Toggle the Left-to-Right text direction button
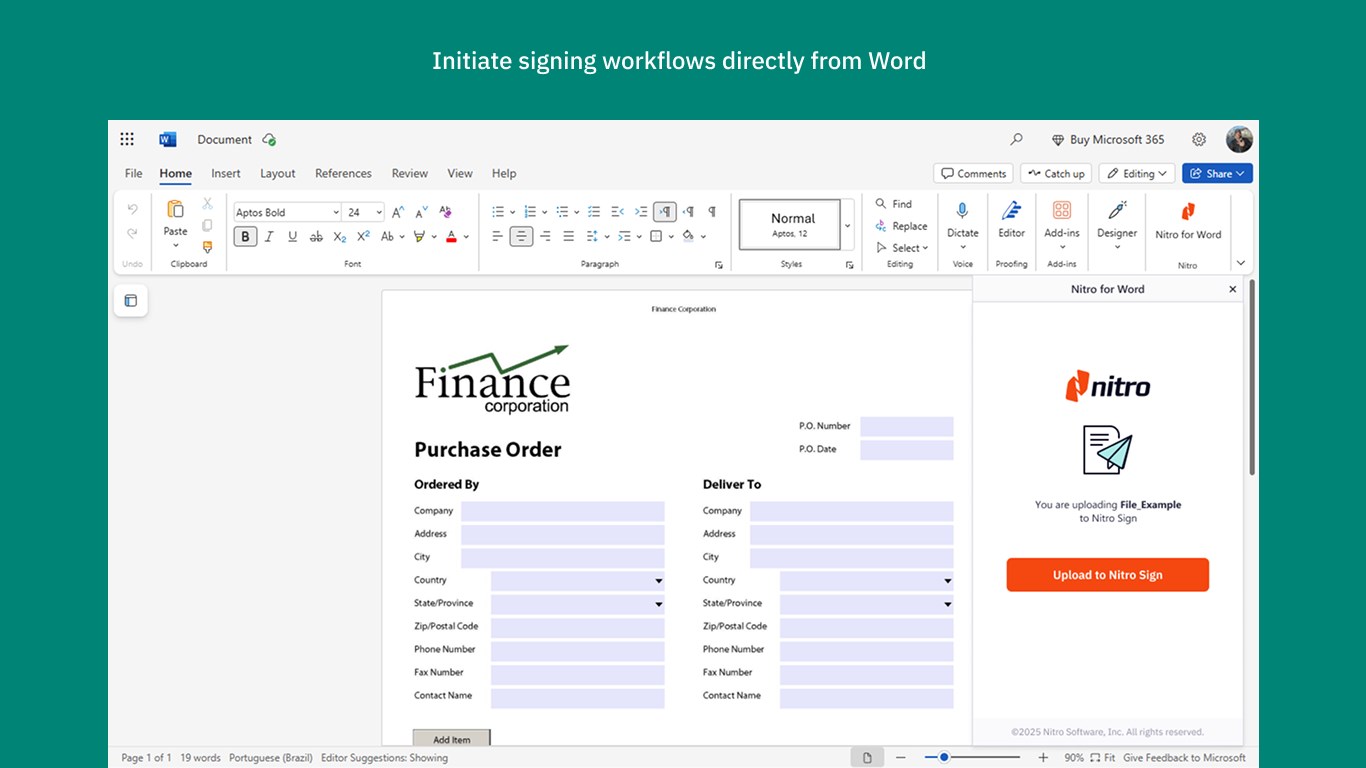 click(x=664, y=212)
